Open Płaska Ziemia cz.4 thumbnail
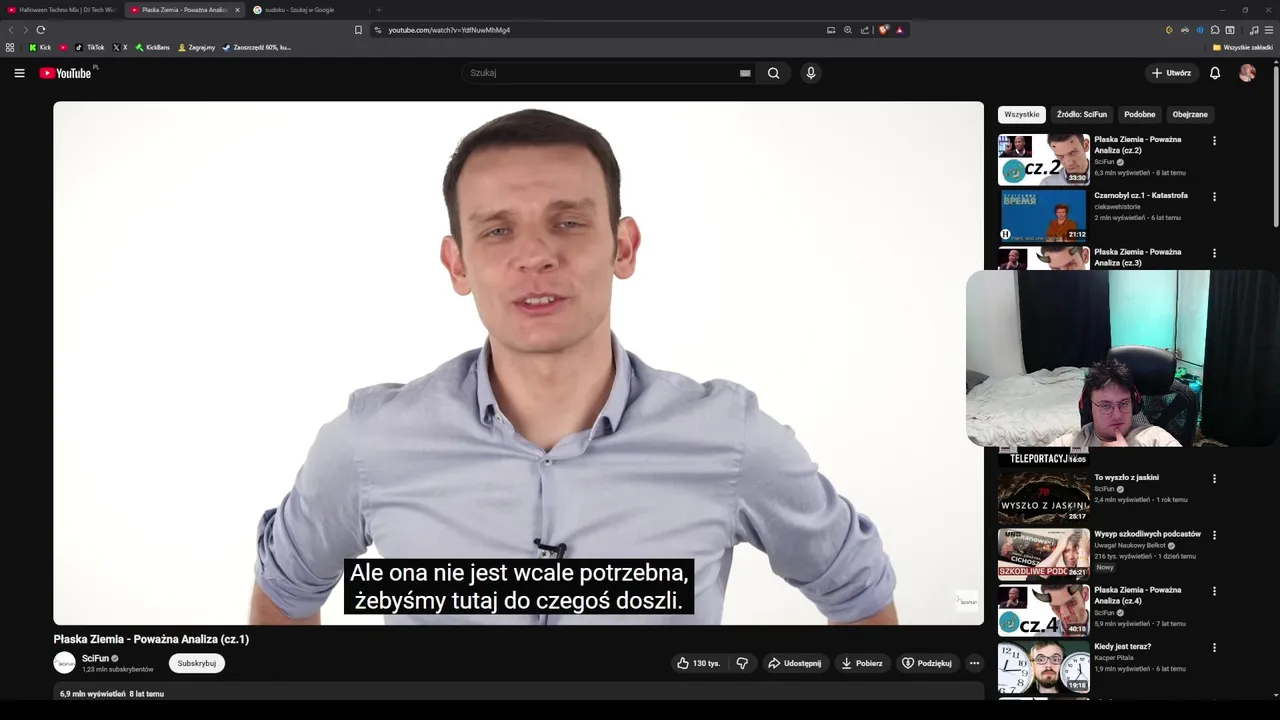 pos(1043,609)
